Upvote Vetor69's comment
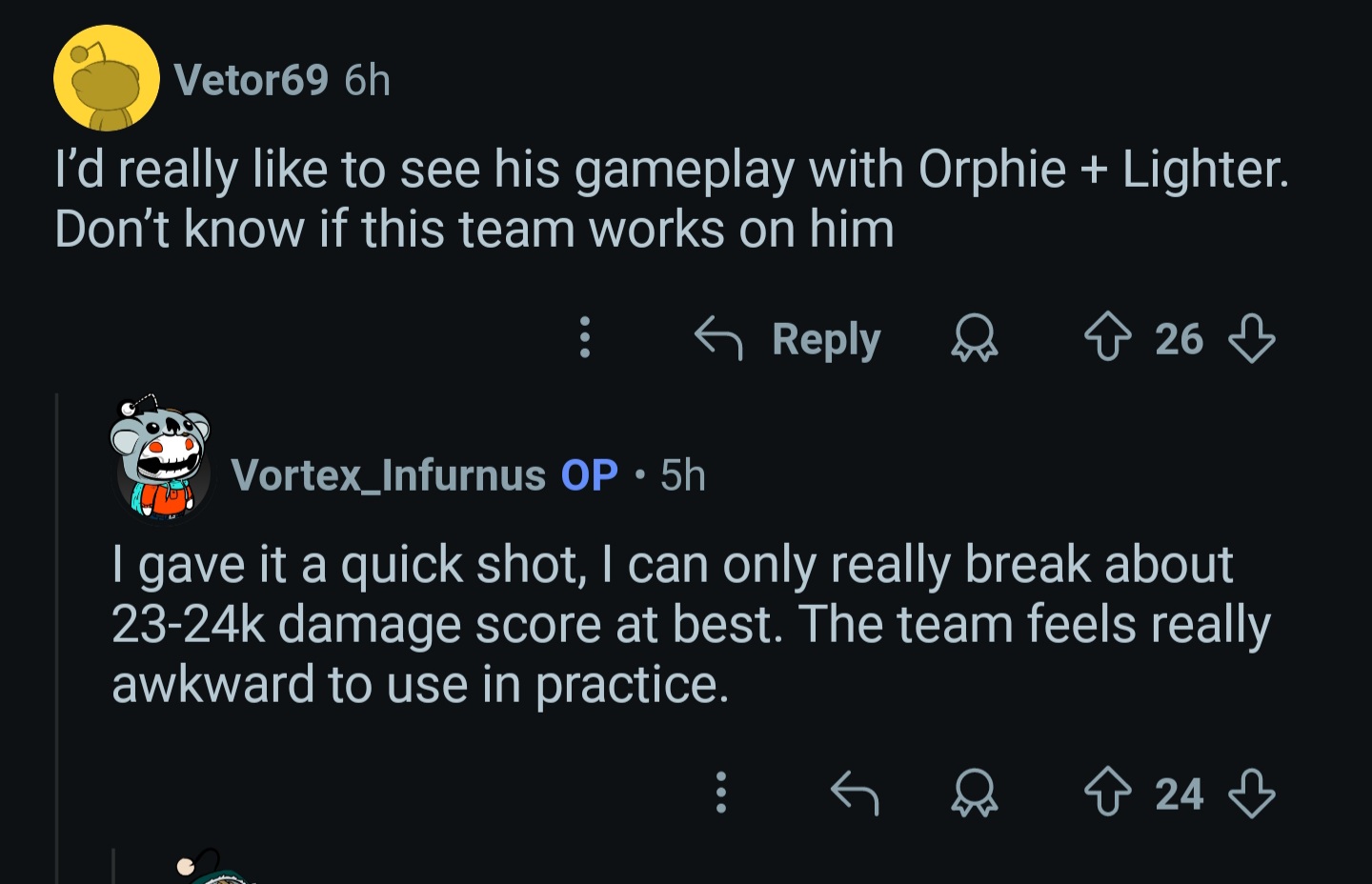This screenshot has width=1372, height=884. [1108, 338]
